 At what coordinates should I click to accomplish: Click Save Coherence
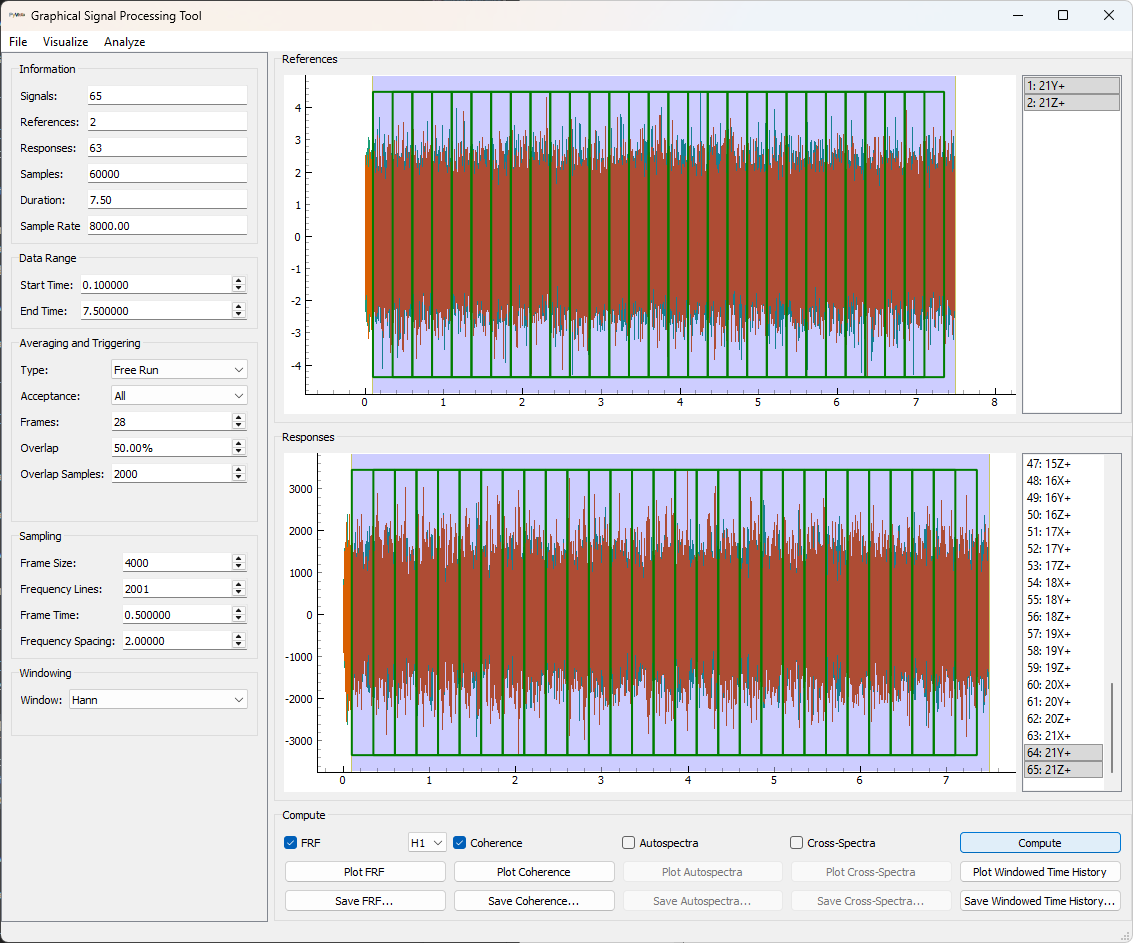click(533, 900)
